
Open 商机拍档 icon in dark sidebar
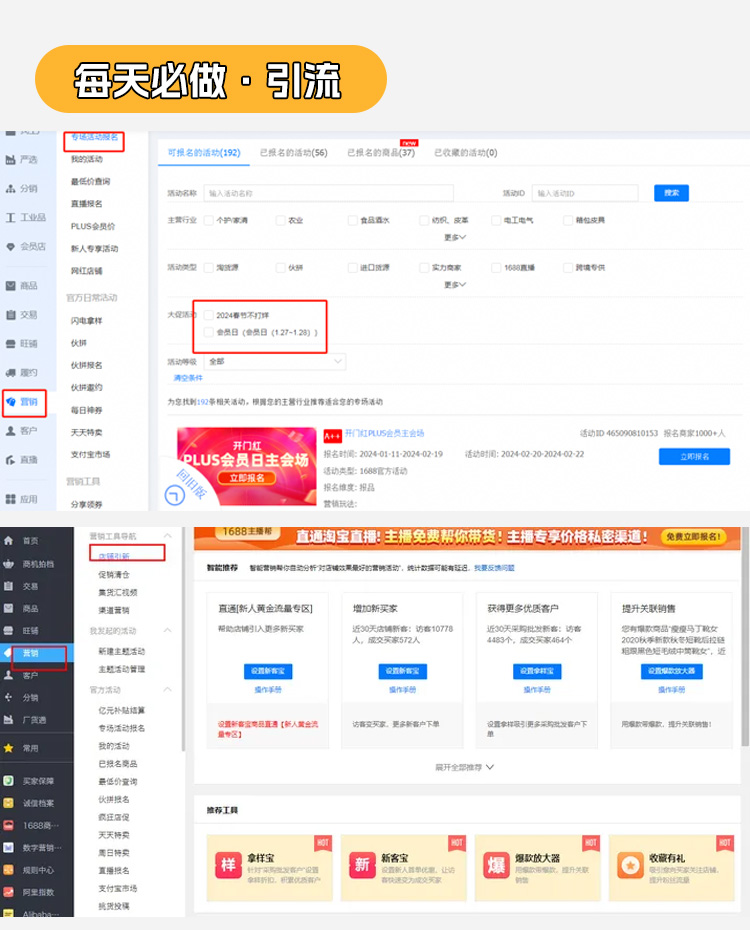point(8,564)
